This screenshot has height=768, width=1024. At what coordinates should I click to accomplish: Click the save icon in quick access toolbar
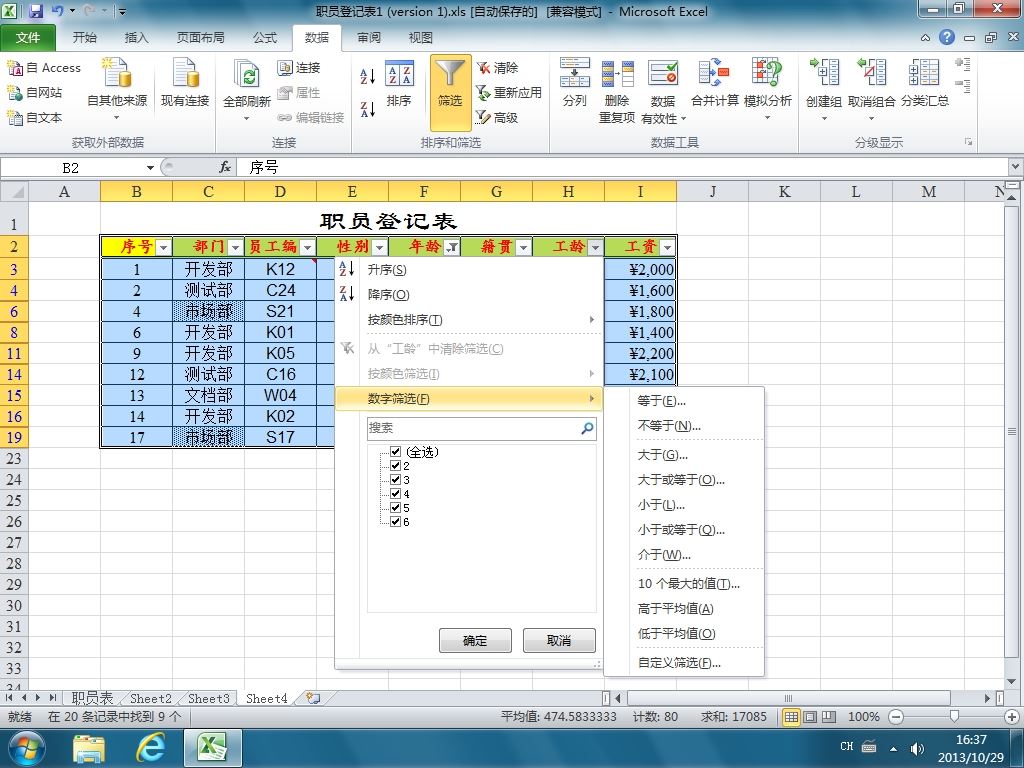click(x=35, y=11)
